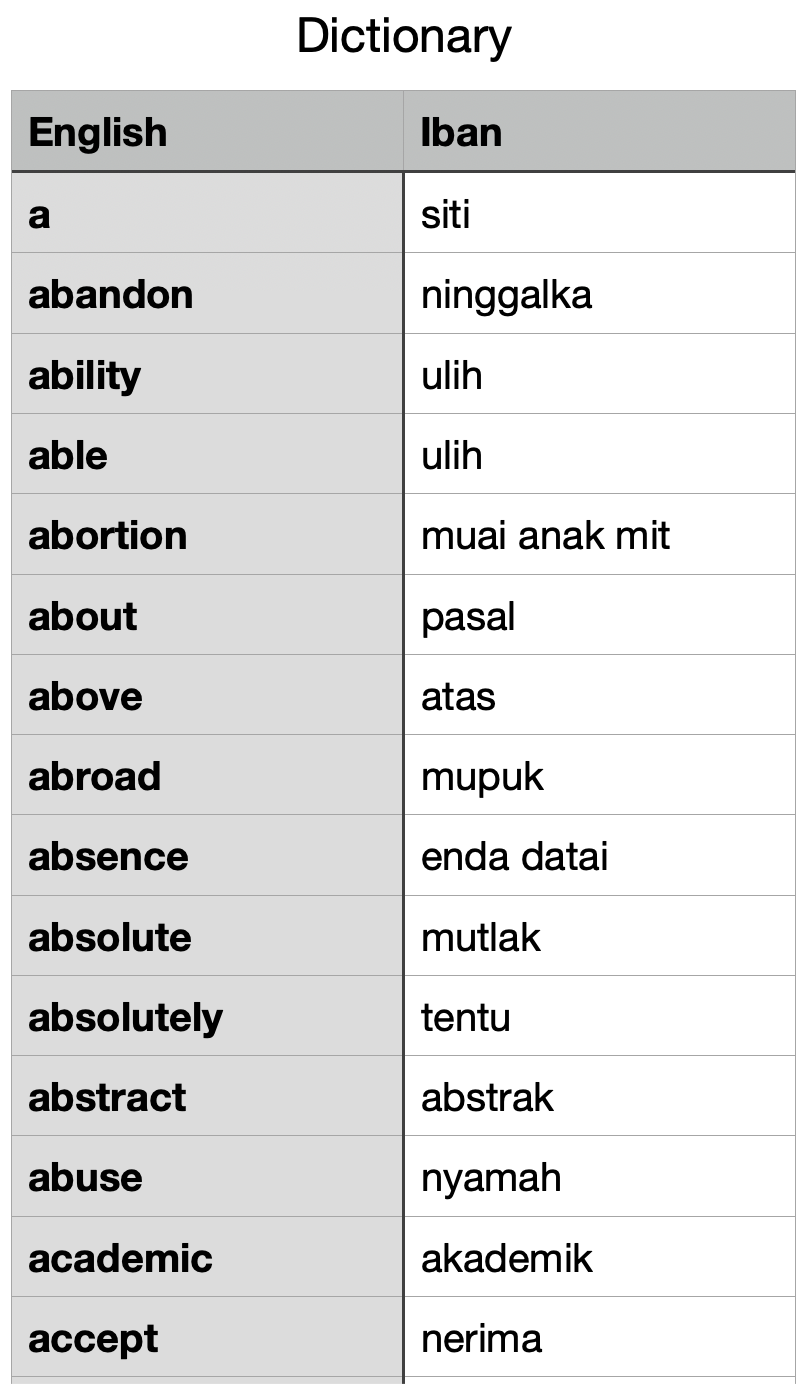806x1384 pixels.
Task: Select the 'atas' translation cell
Action: (x=599, y=696)
